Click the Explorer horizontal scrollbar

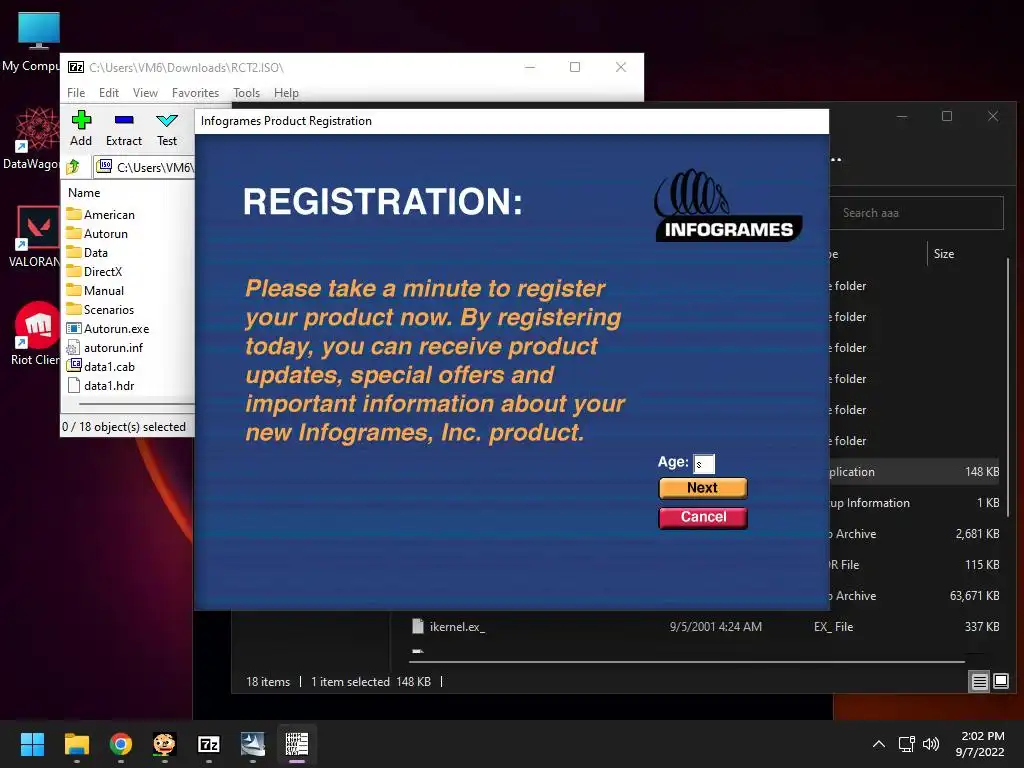click(687, 662)
